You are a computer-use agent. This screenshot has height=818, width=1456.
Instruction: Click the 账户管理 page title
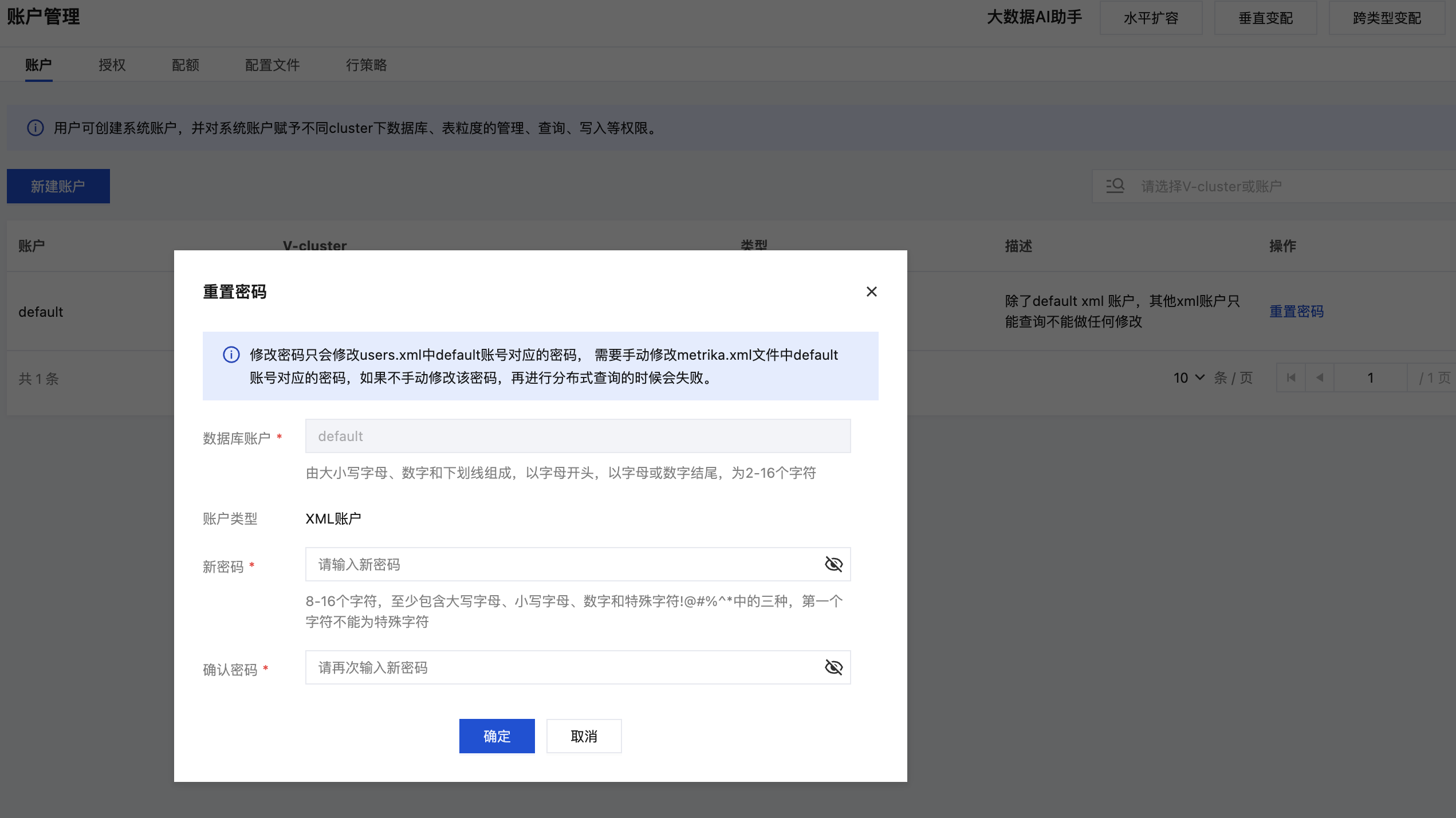pos(43,17)
